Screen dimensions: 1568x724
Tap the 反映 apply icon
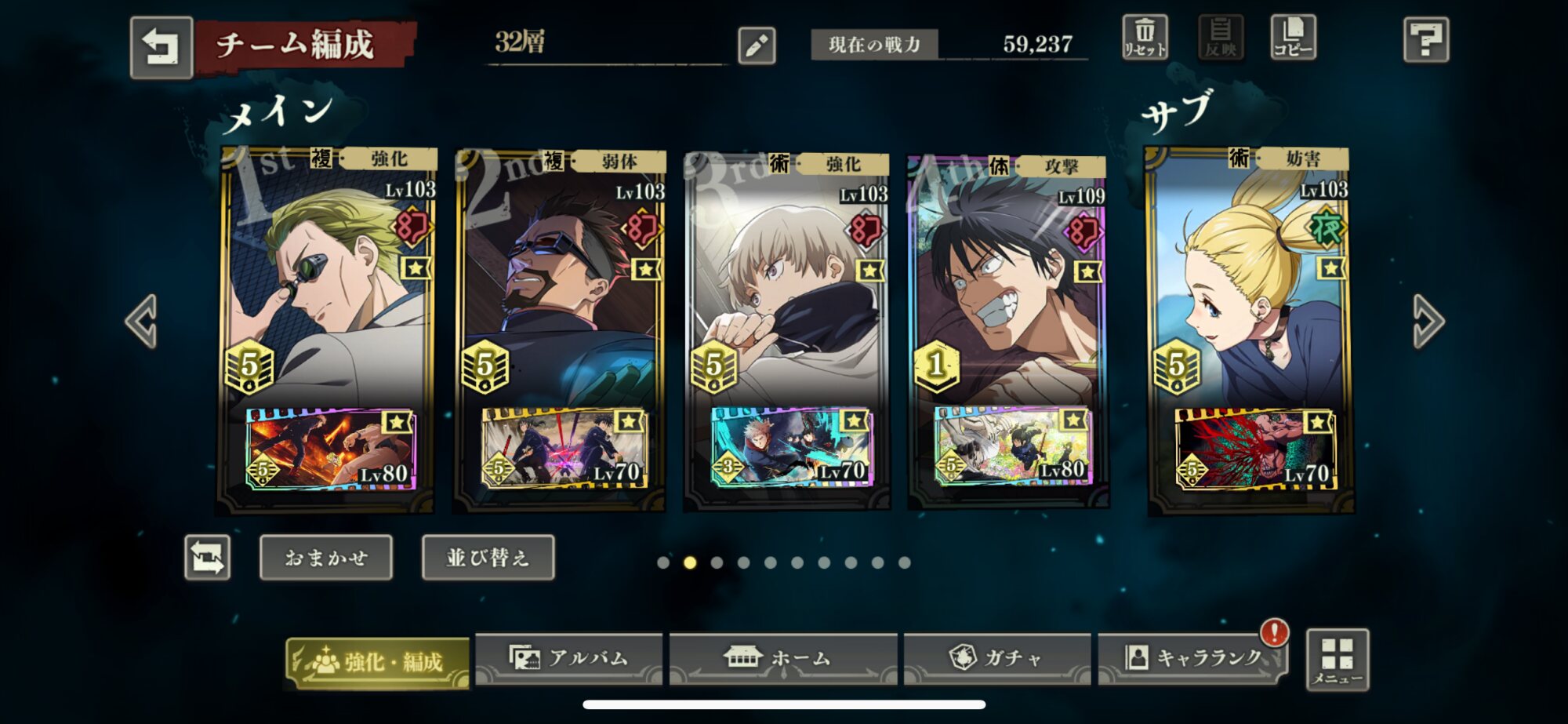[x=1221, y=37]
